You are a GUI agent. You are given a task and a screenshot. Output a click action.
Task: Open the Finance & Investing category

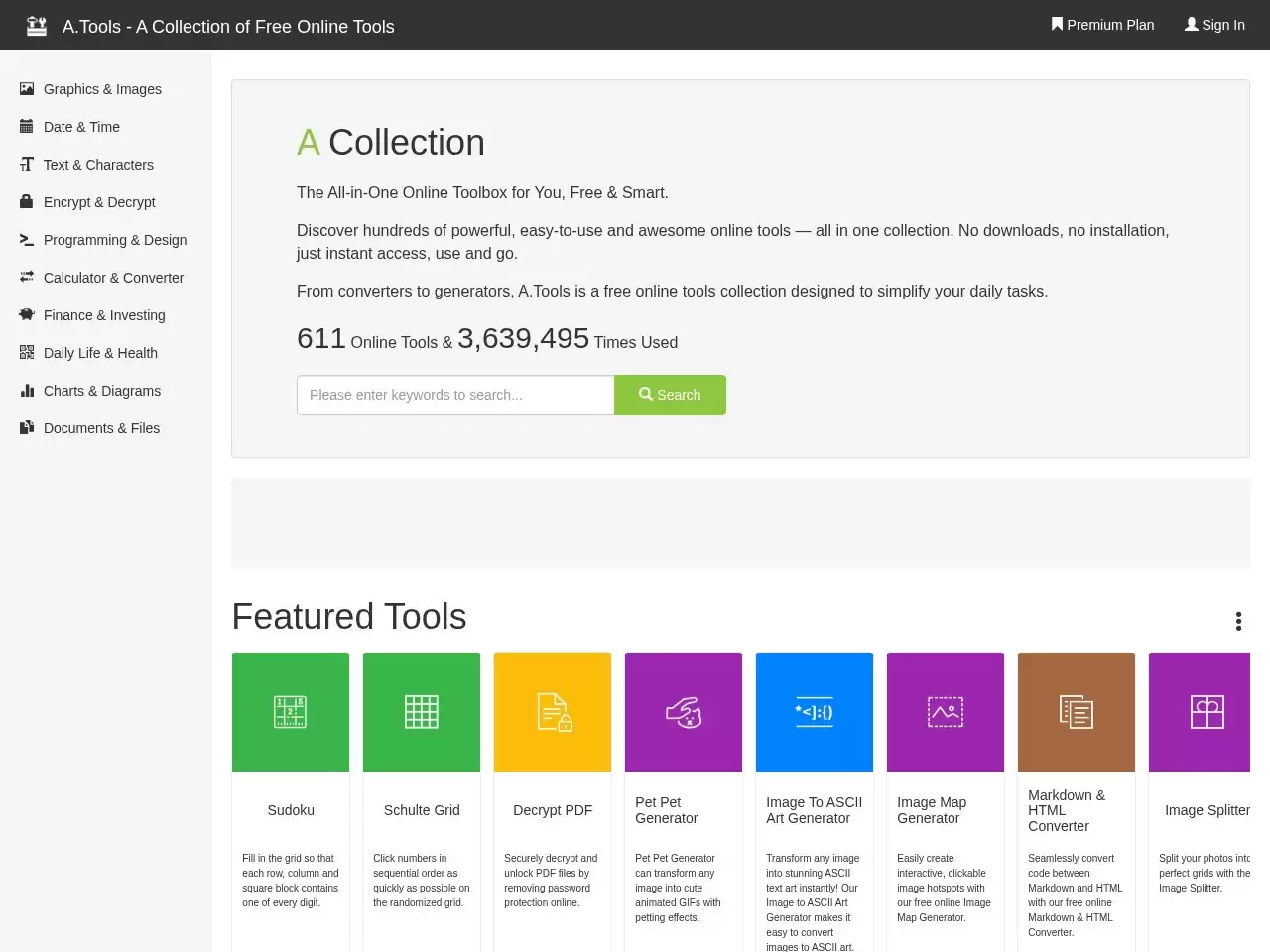click(x=104, y=315)
